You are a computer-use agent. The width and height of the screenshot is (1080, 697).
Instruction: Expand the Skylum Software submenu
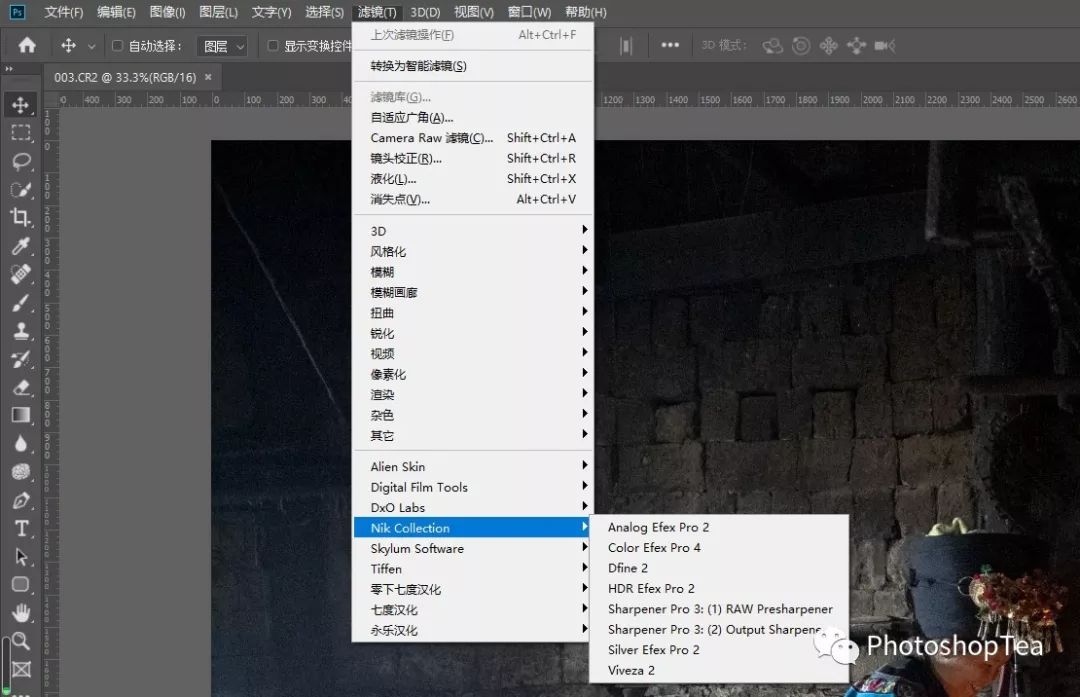(x=472, y=548)
